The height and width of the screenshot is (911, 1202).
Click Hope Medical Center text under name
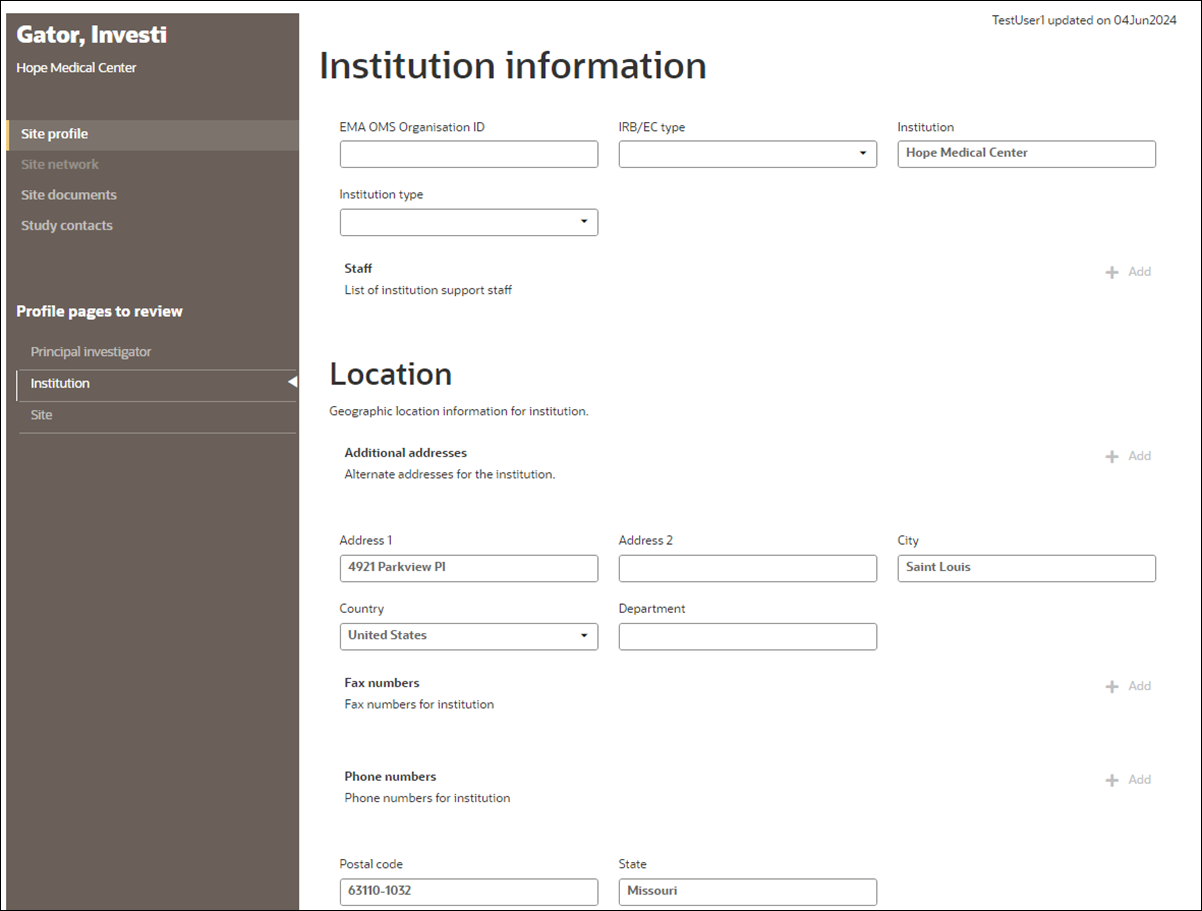point(77,68)
